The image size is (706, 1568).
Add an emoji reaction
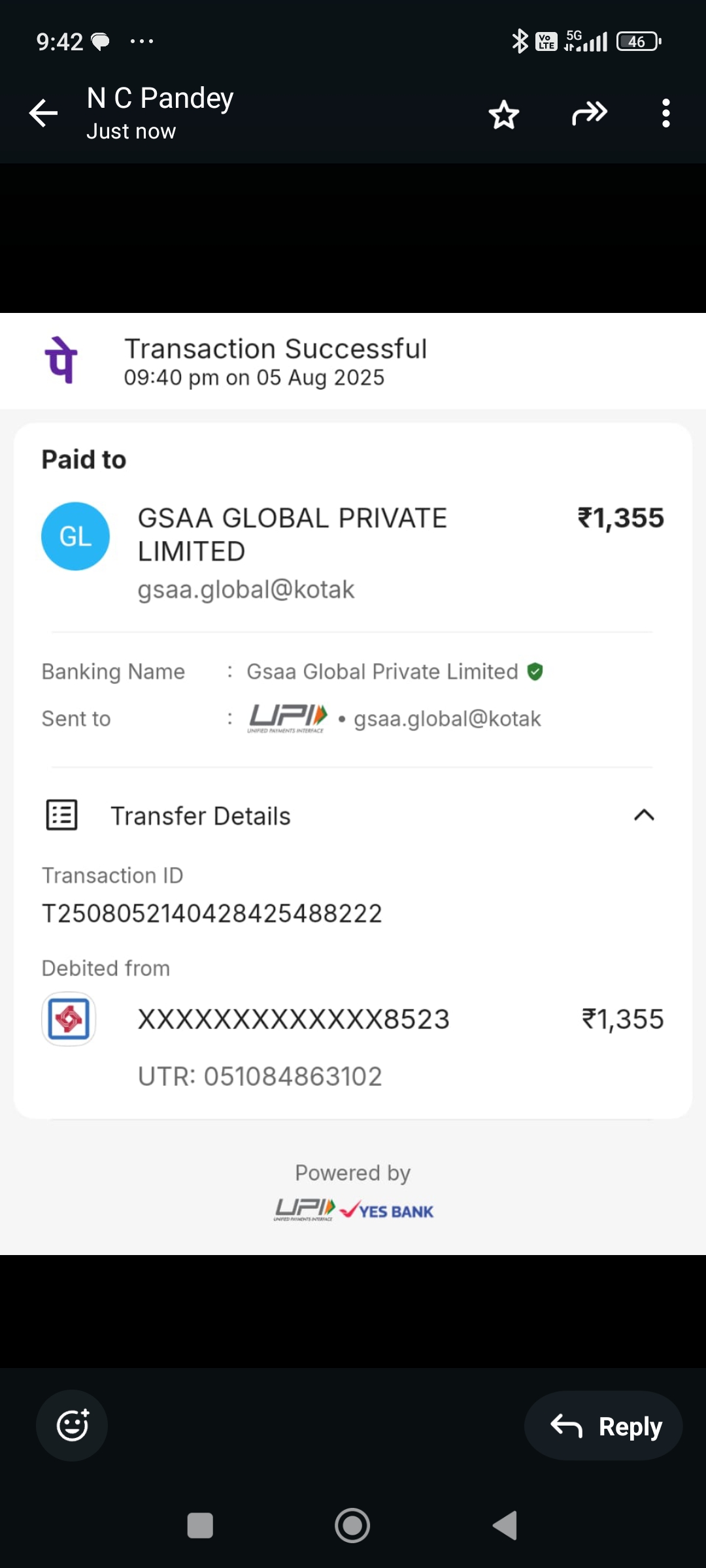[x=72, y=1425]
